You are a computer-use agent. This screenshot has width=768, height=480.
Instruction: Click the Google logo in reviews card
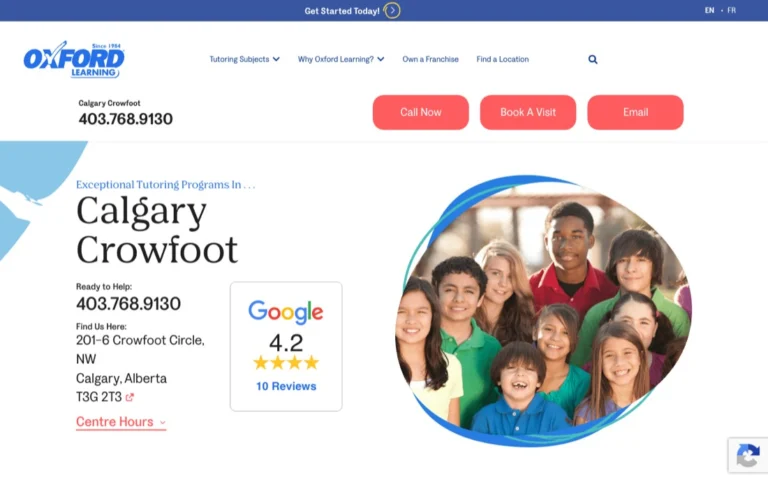coord(286,312)
